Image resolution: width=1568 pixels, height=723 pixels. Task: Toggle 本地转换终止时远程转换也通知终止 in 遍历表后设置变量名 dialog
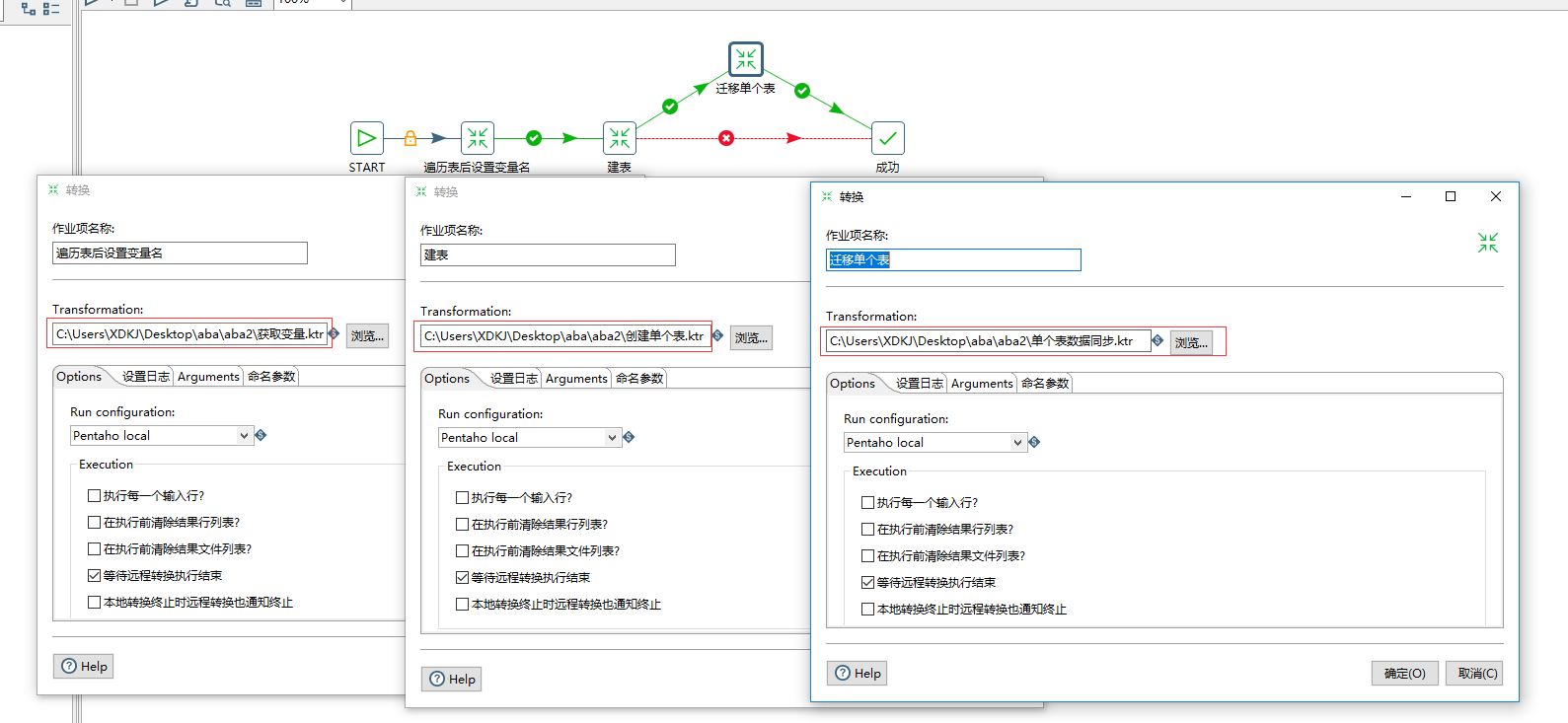pyautogui.click(x=94, y=602)
